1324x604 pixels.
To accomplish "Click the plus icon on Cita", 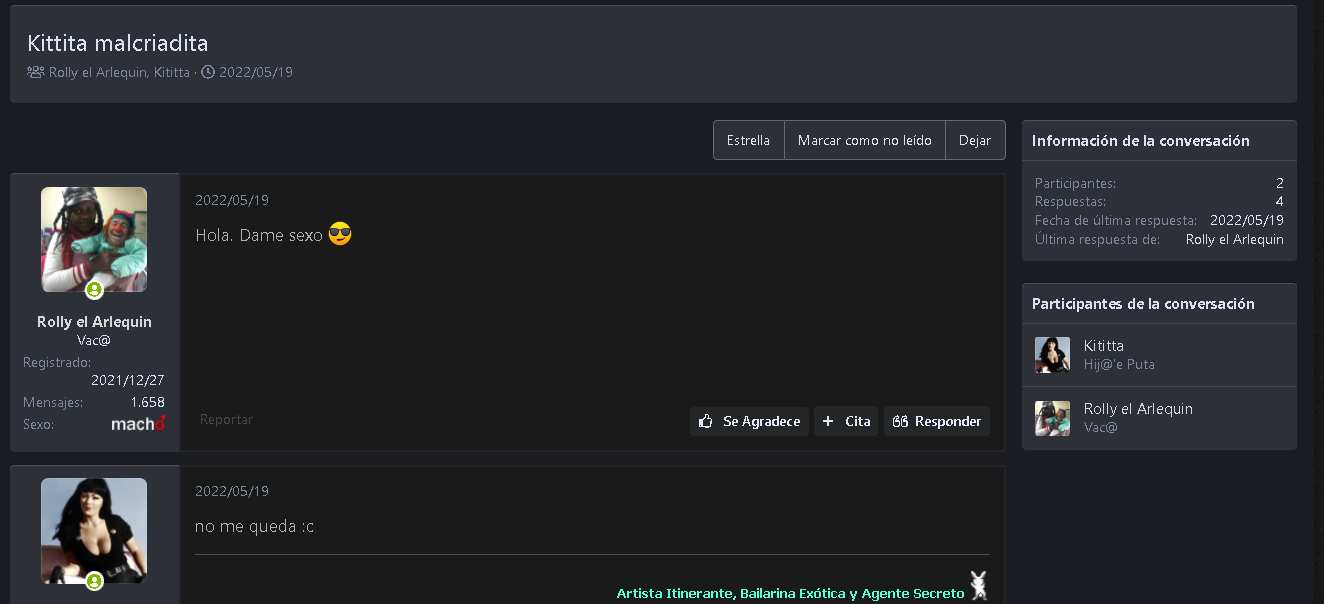I will coord(827,421).
